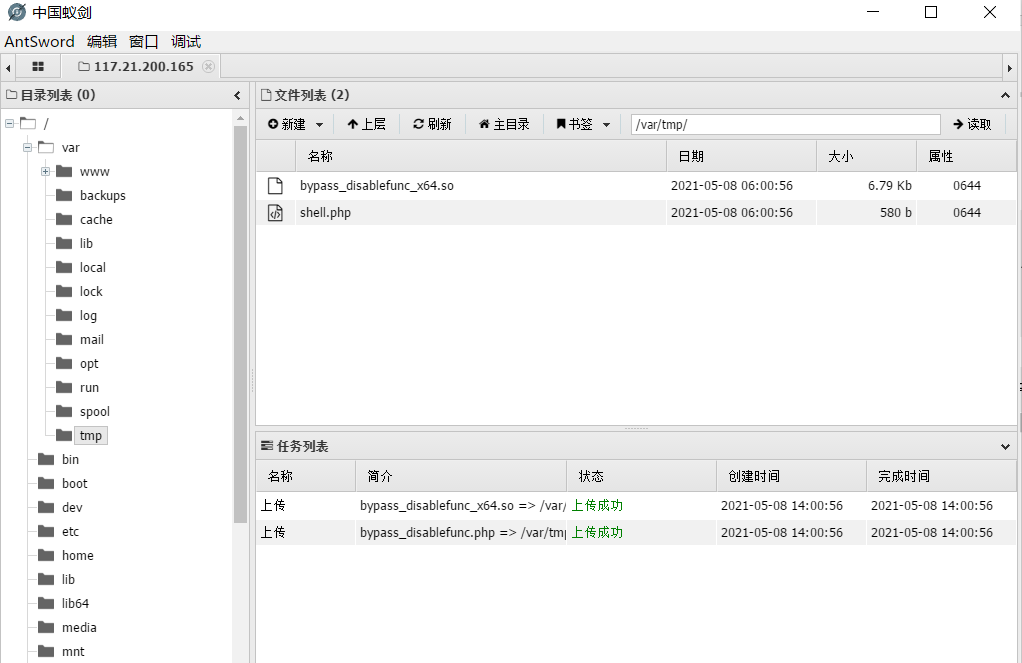Select the bypass_disablefunc.php upload task
This screenshot has height=663, width=1022.
click(636, 533)
